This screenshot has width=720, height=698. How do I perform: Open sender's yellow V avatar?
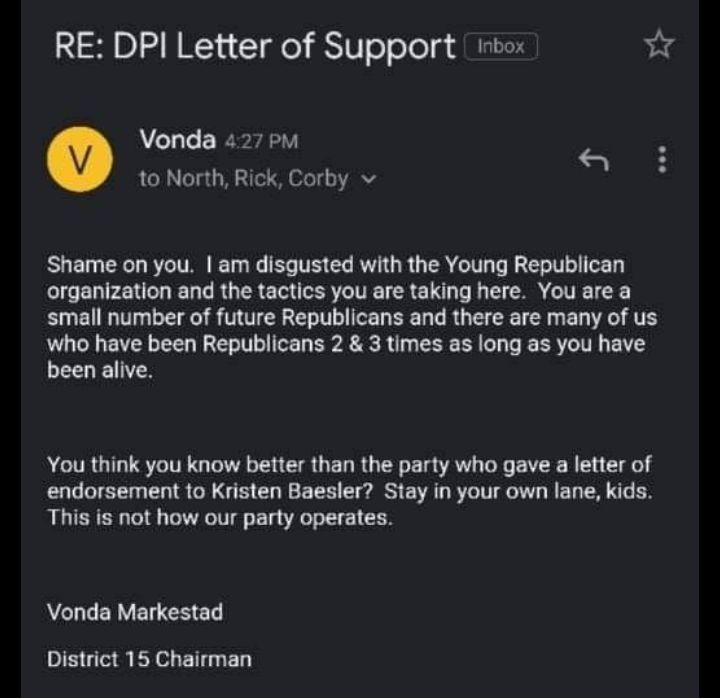click(x=80, y=159)
